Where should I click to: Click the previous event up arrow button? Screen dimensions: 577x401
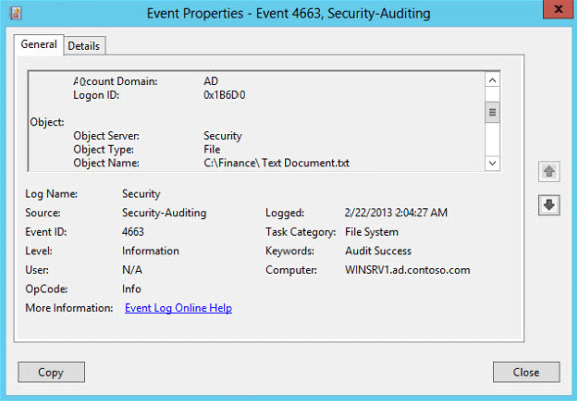(x=549, y=171)
